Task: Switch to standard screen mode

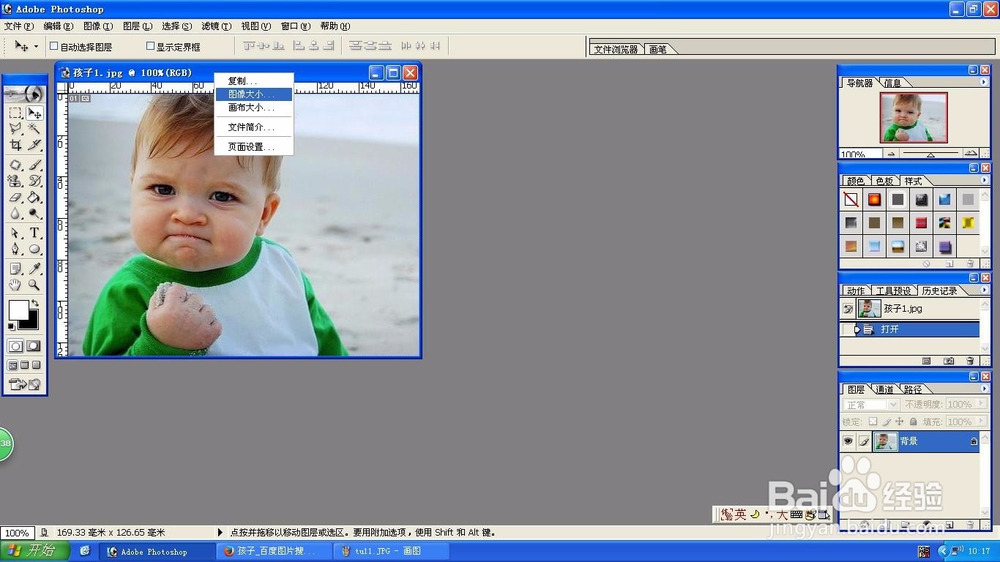Action: coord(13,366)
